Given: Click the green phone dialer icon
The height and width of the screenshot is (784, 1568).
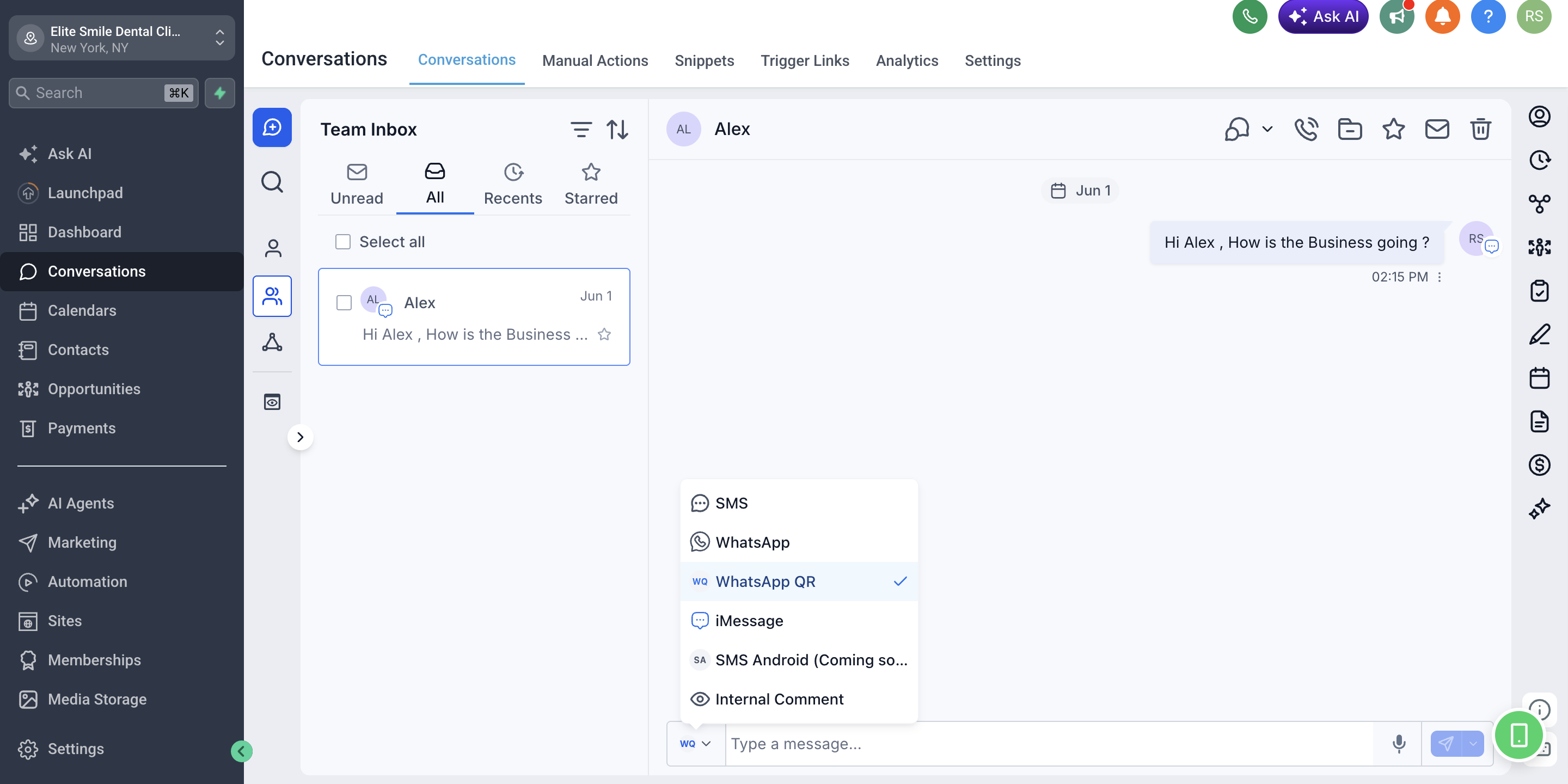Looking at the screenshot, I should tap(1249, 16).
